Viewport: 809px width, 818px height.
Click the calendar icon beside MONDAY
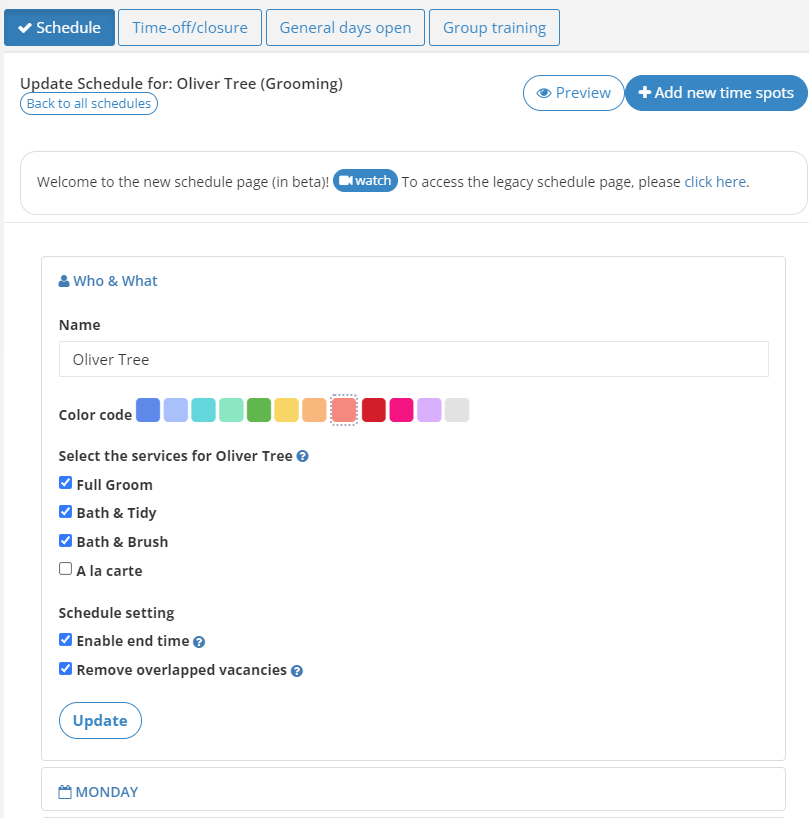pos(65,791)
